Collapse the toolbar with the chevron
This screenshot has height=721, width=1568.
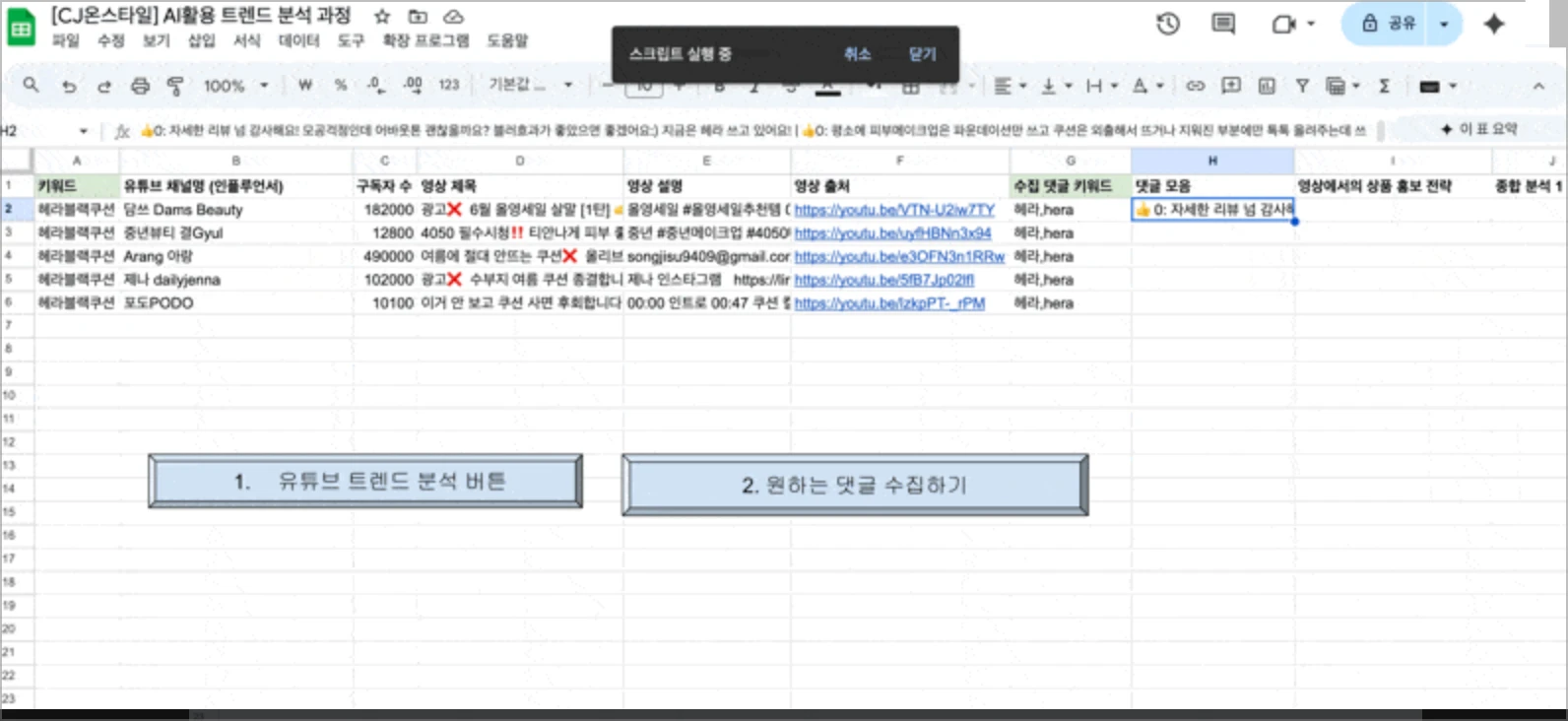tap(1538, 86)
